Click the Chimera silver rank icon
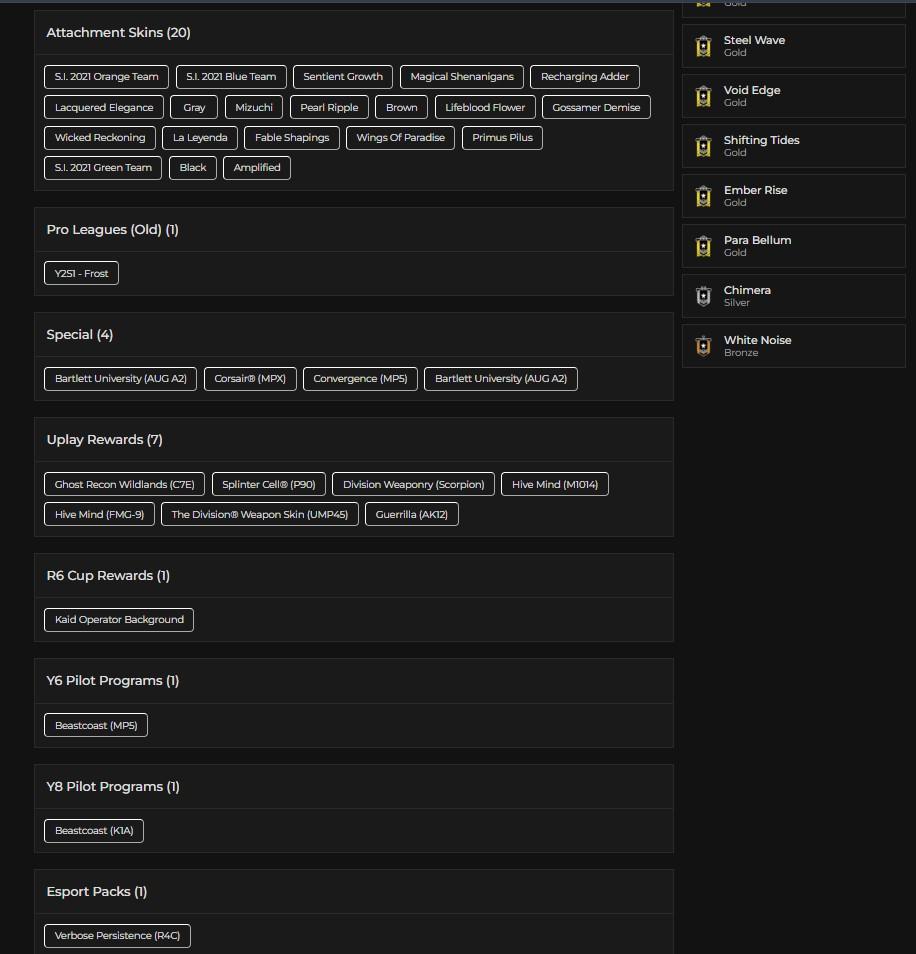 [x=703, y=296]
